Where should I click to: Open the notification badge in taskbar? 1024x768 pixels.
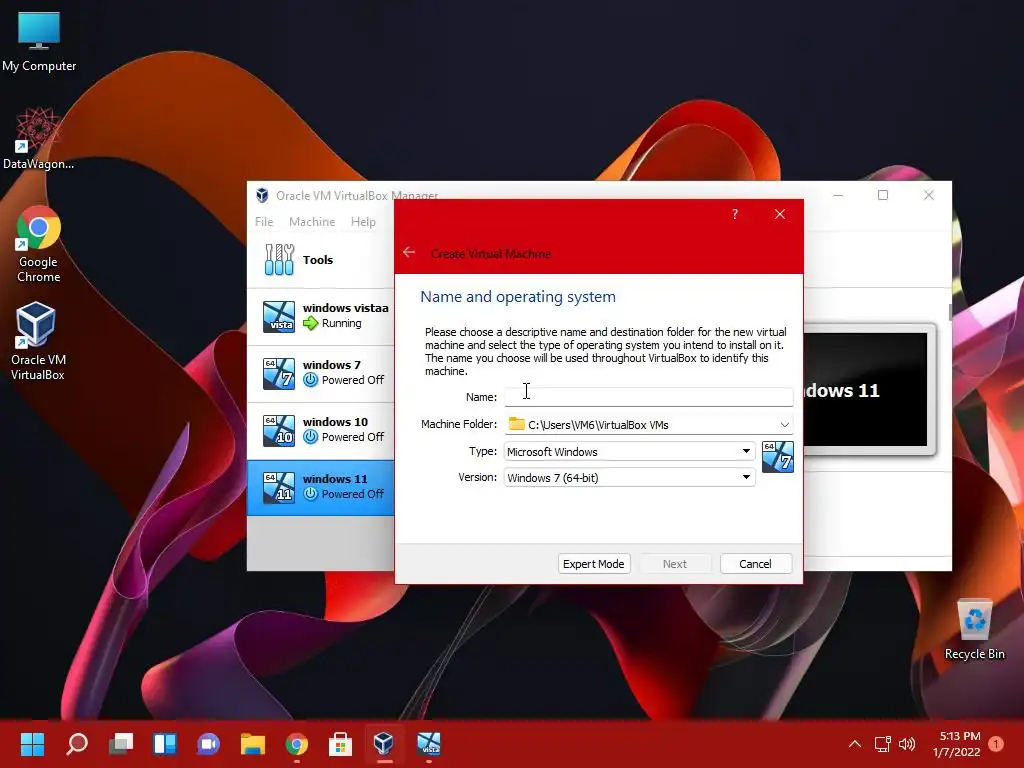tap(996, 744)
